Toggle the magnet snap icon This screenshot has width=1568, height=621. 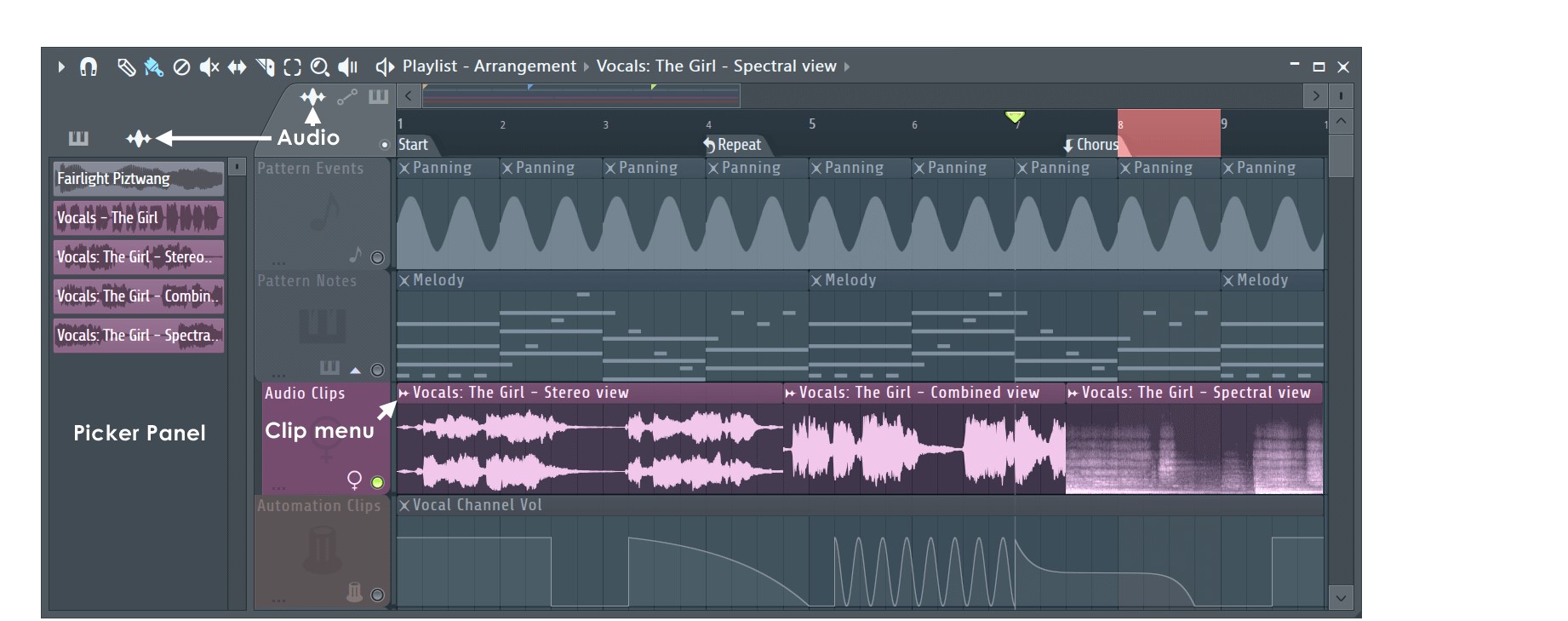(x=89, y=66)
